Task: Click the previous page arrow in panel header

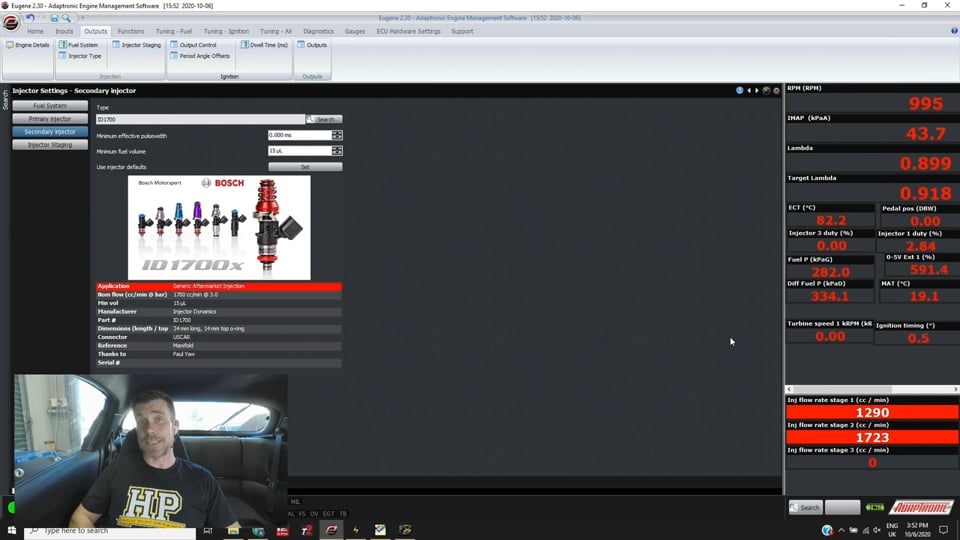Action: [749, 91]
